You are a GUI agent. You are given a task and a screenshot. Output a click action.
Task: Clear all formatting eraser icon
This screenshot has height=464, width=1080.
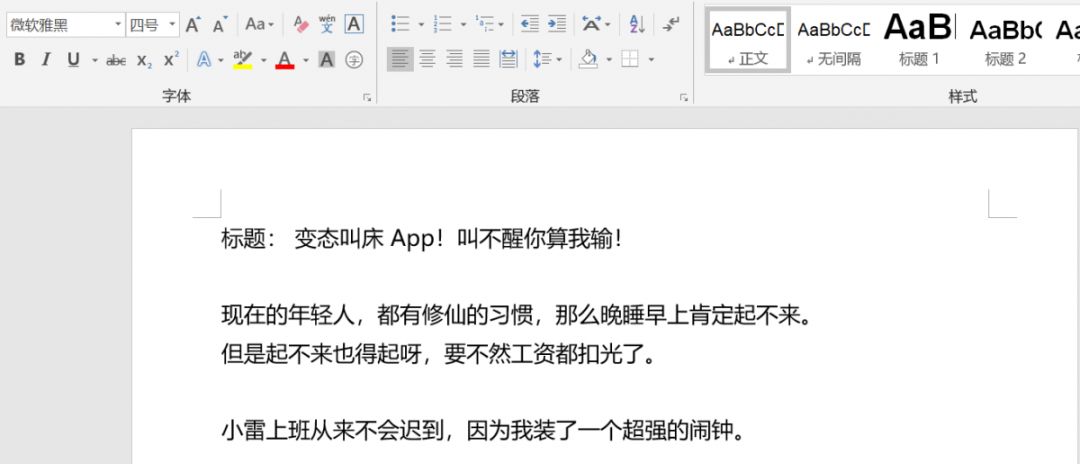click(x=301, y=25)
